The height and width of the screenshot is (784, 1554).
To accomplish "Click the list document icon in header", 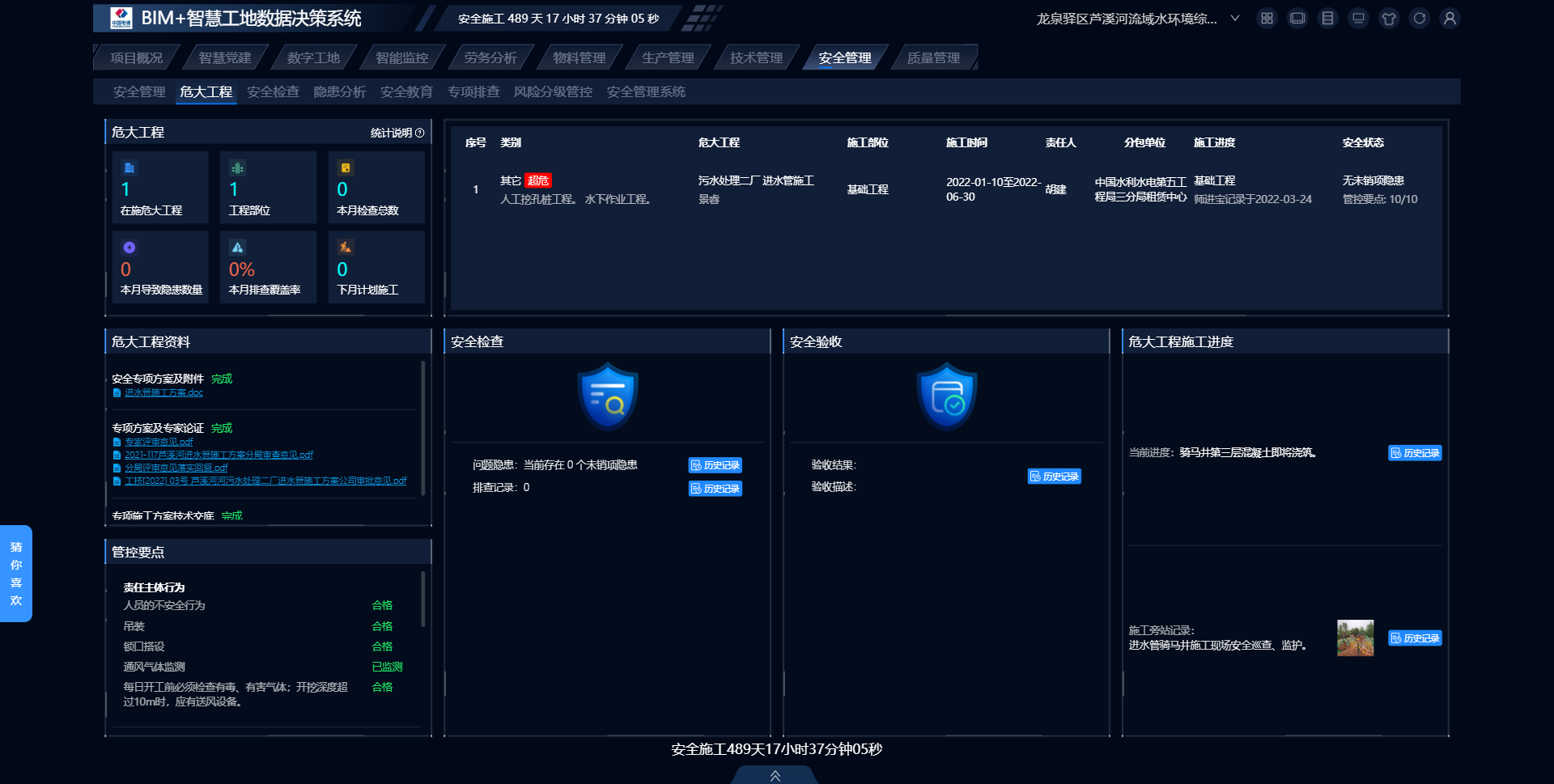I will [x=1327, y=19].
